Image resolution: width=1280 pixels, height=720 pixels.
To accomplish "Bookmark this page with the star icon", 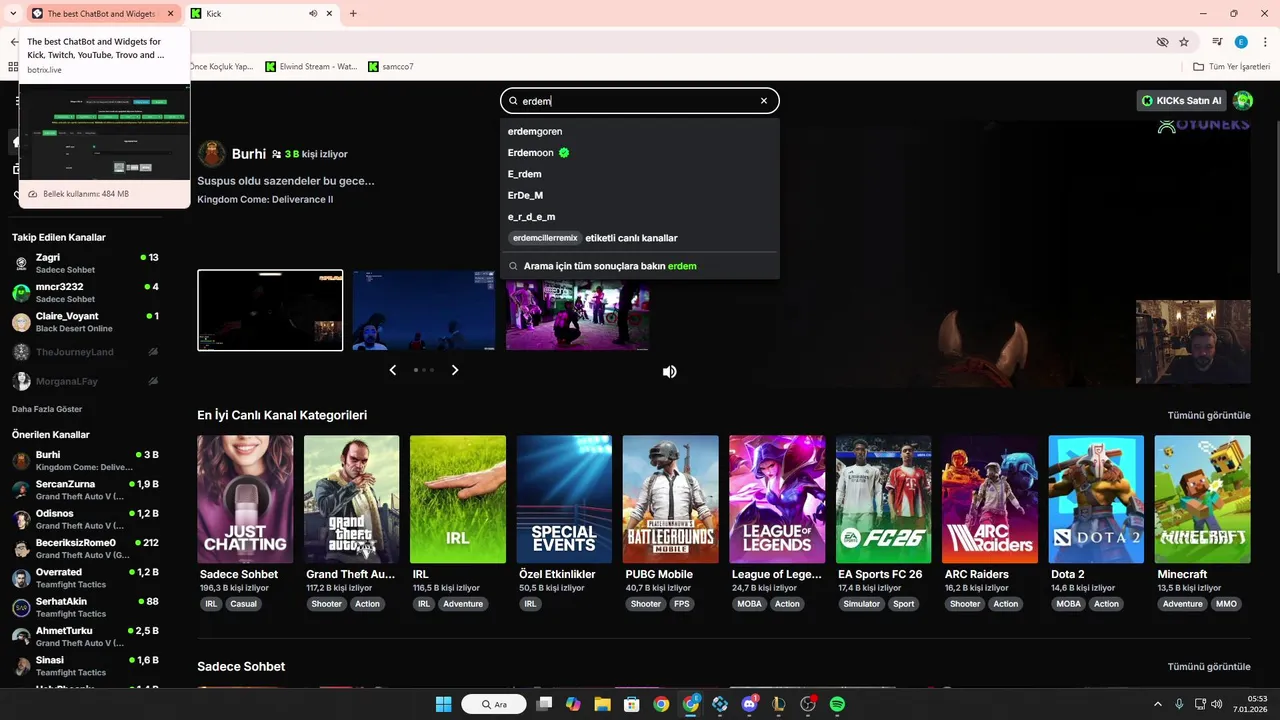I will 1184,42.
